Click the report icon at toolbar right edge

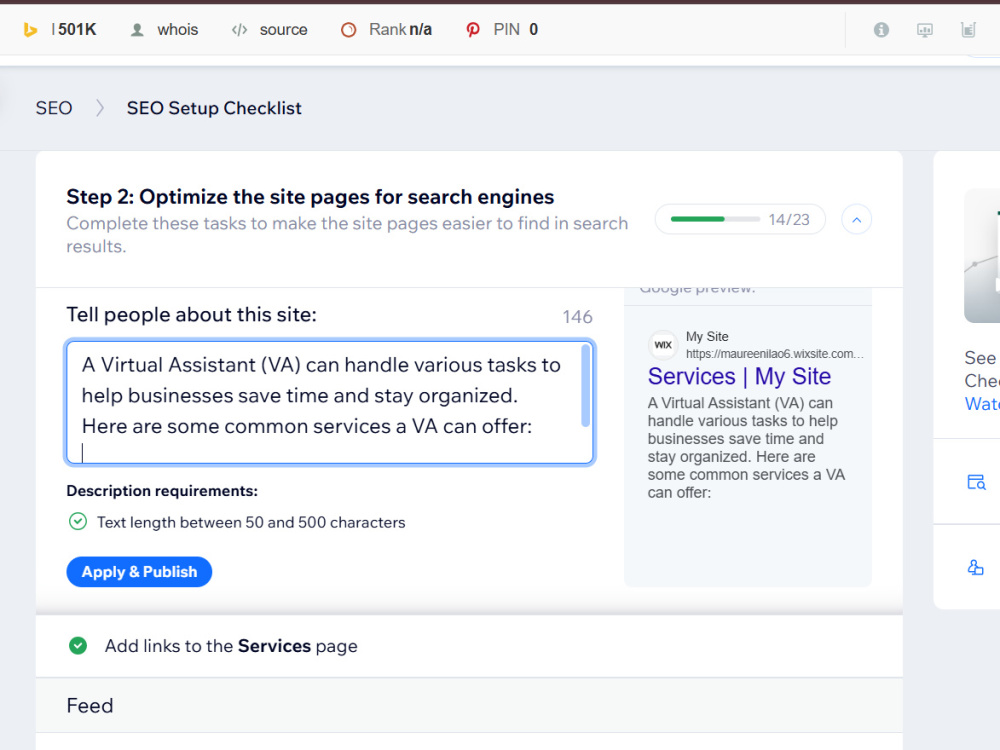pyautogui.click(x=968, y=30)
